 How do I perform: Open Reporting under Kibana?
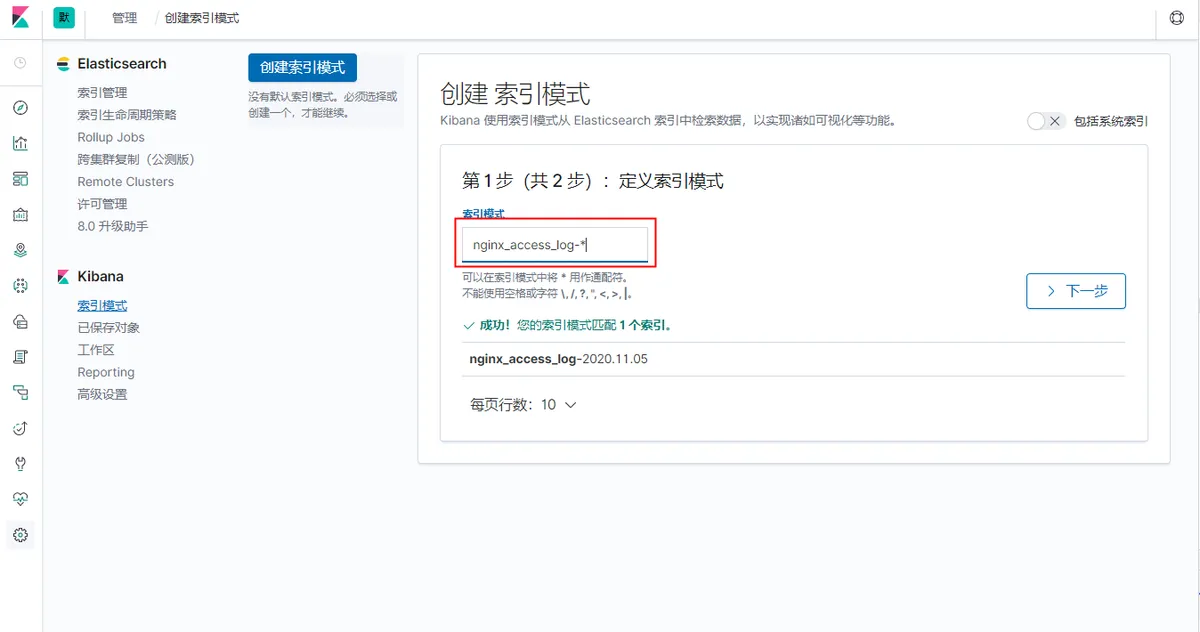(106, 372)
